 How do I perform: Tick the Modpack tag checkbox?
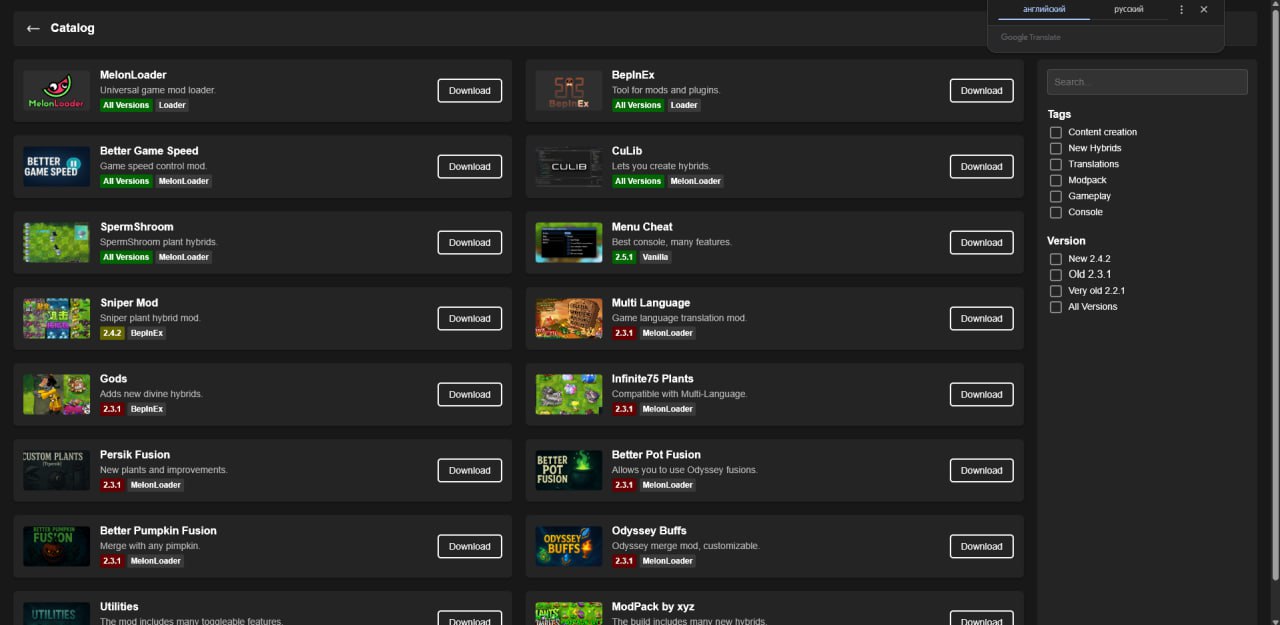pos(1055,180)
